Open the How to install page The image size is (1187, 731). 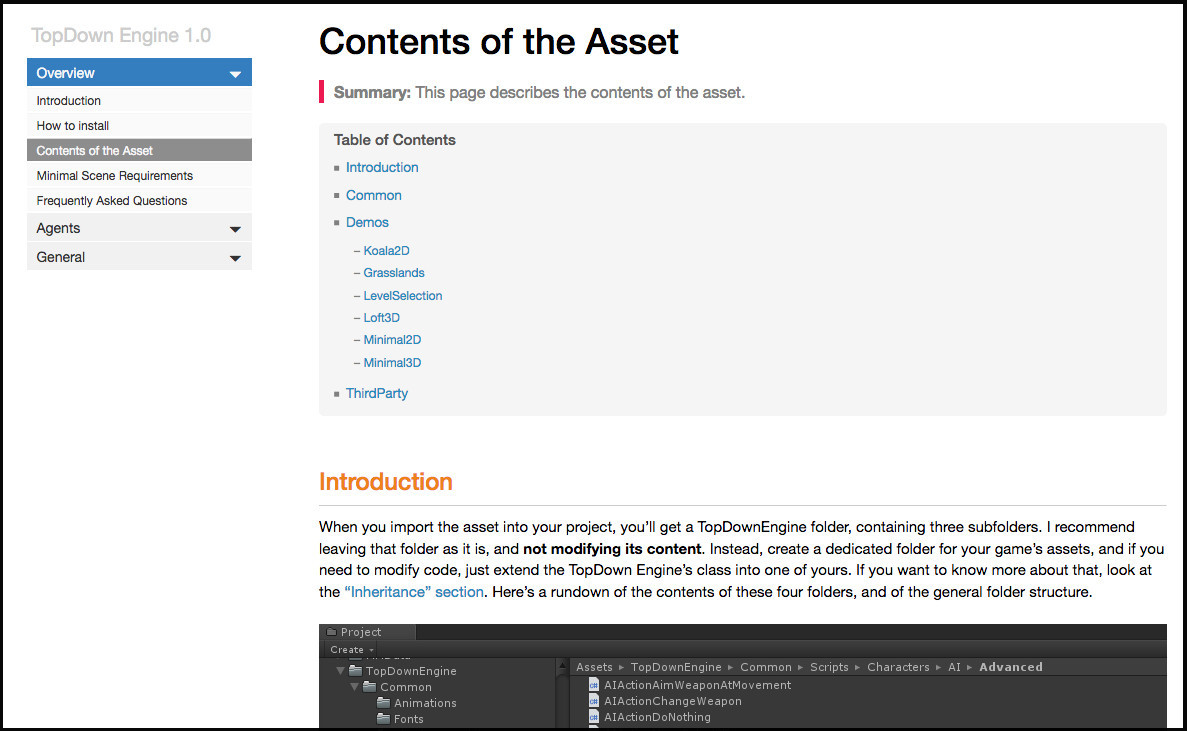pos(139,125)
